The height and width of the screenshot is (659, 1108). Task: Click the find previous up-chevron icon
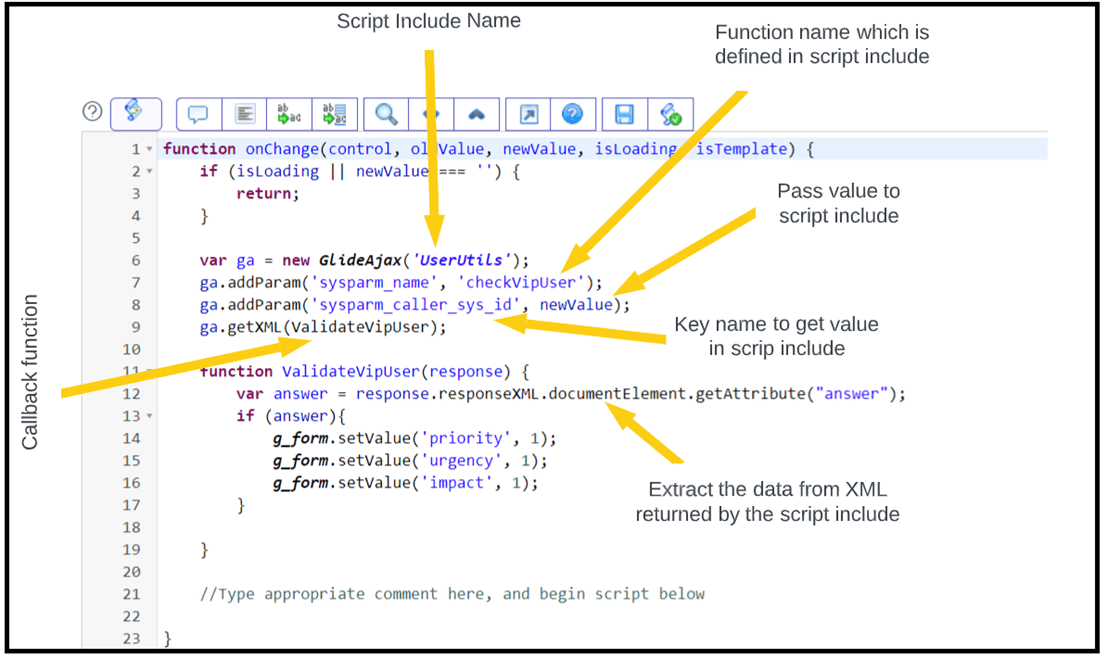pos(477,114)
